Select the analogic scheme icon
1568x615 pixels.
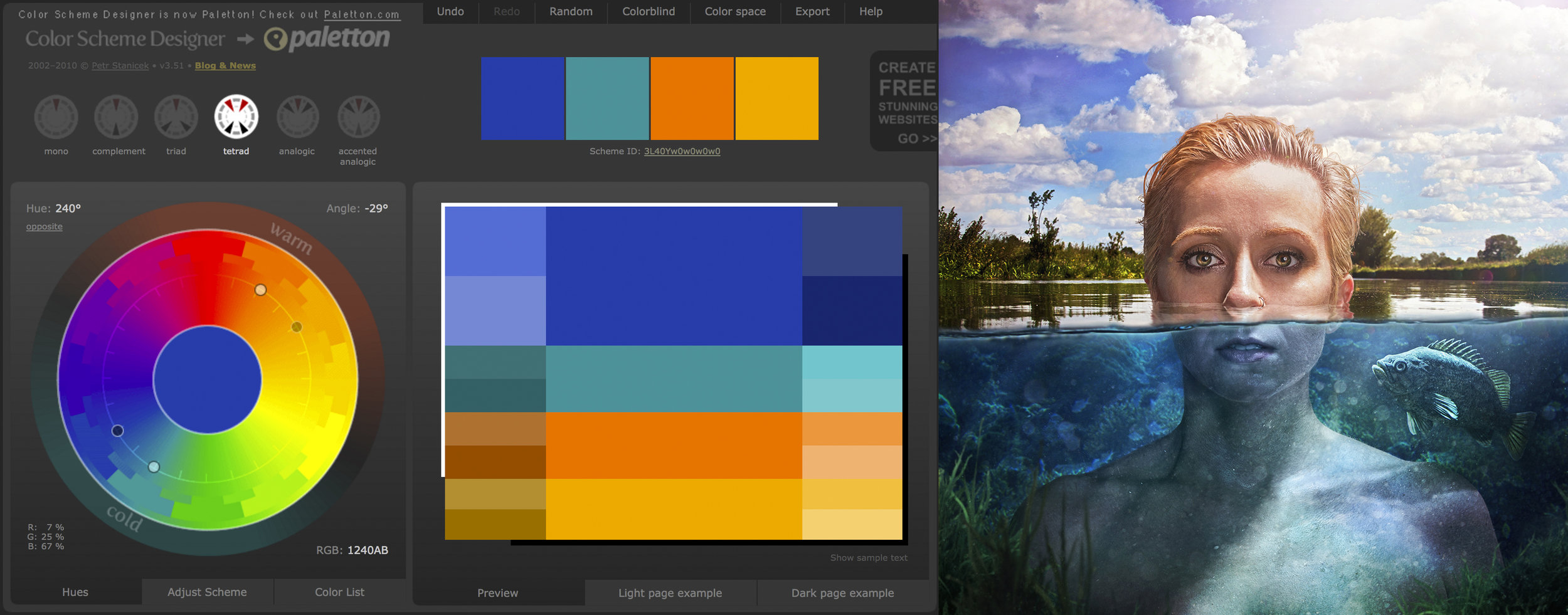coord(298,117)
